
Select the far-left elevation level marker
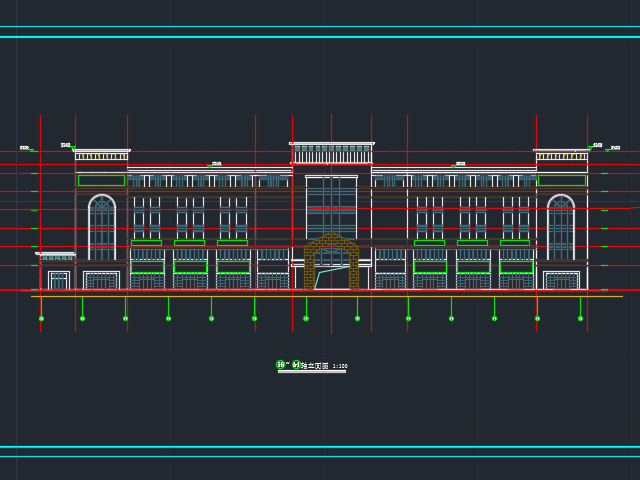click(x=25, y=149)
